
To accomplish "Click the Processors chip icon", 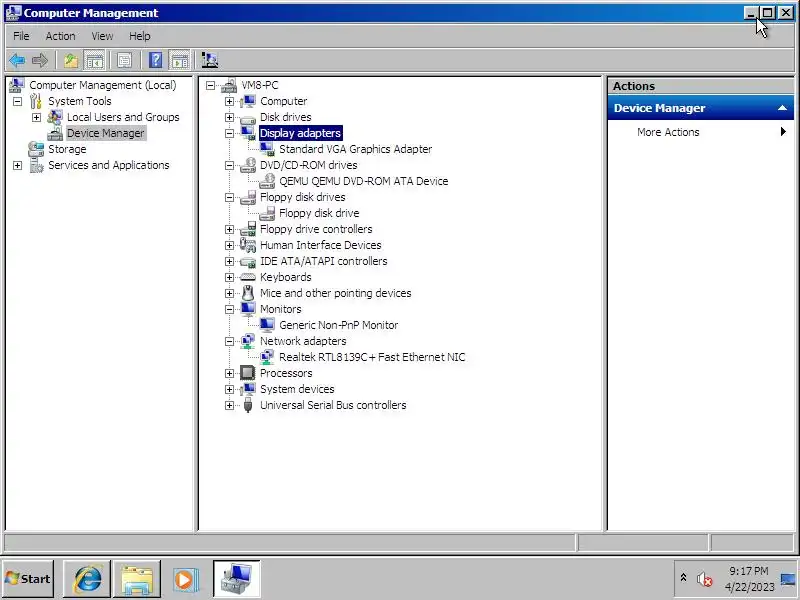I will click(x=247, y=373).
